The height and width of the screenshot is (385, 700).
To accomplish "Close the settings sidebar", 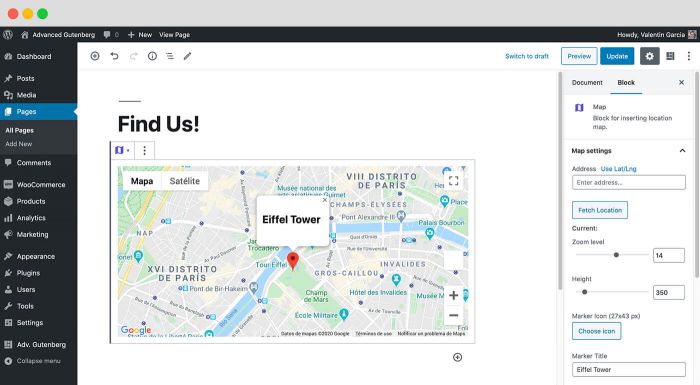I will tap(681, 83).
